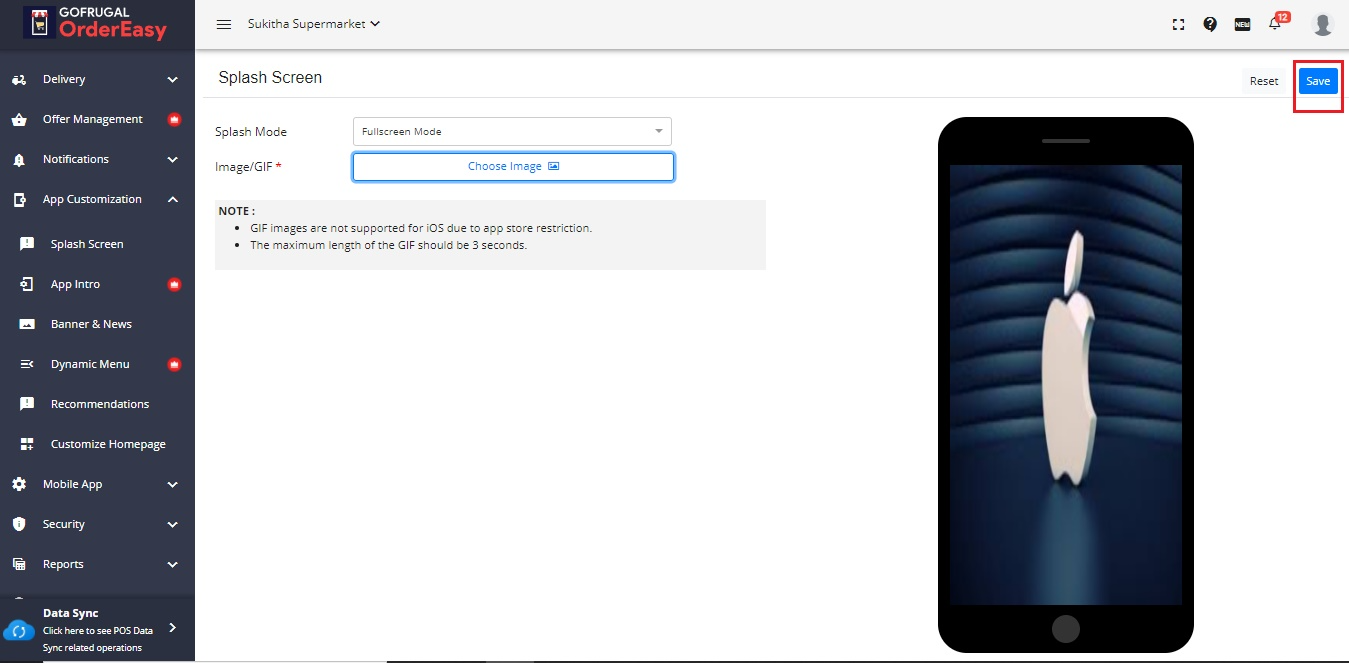Click the Image/GIF field label
1349x663 pixels.
point(248,167)
